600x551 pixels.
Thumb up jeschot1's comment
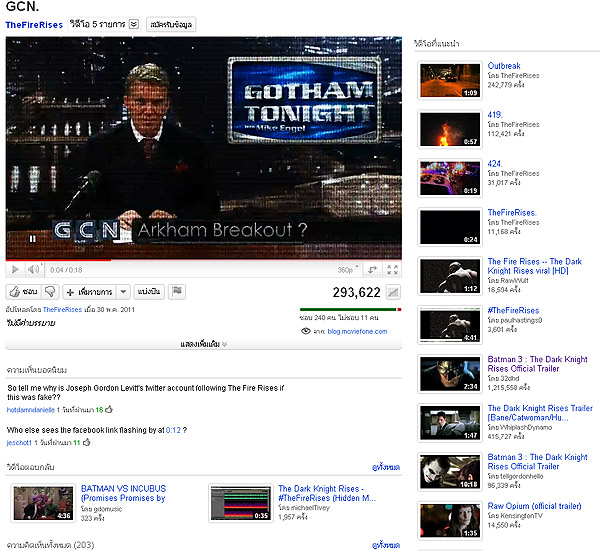pos(86,442)
